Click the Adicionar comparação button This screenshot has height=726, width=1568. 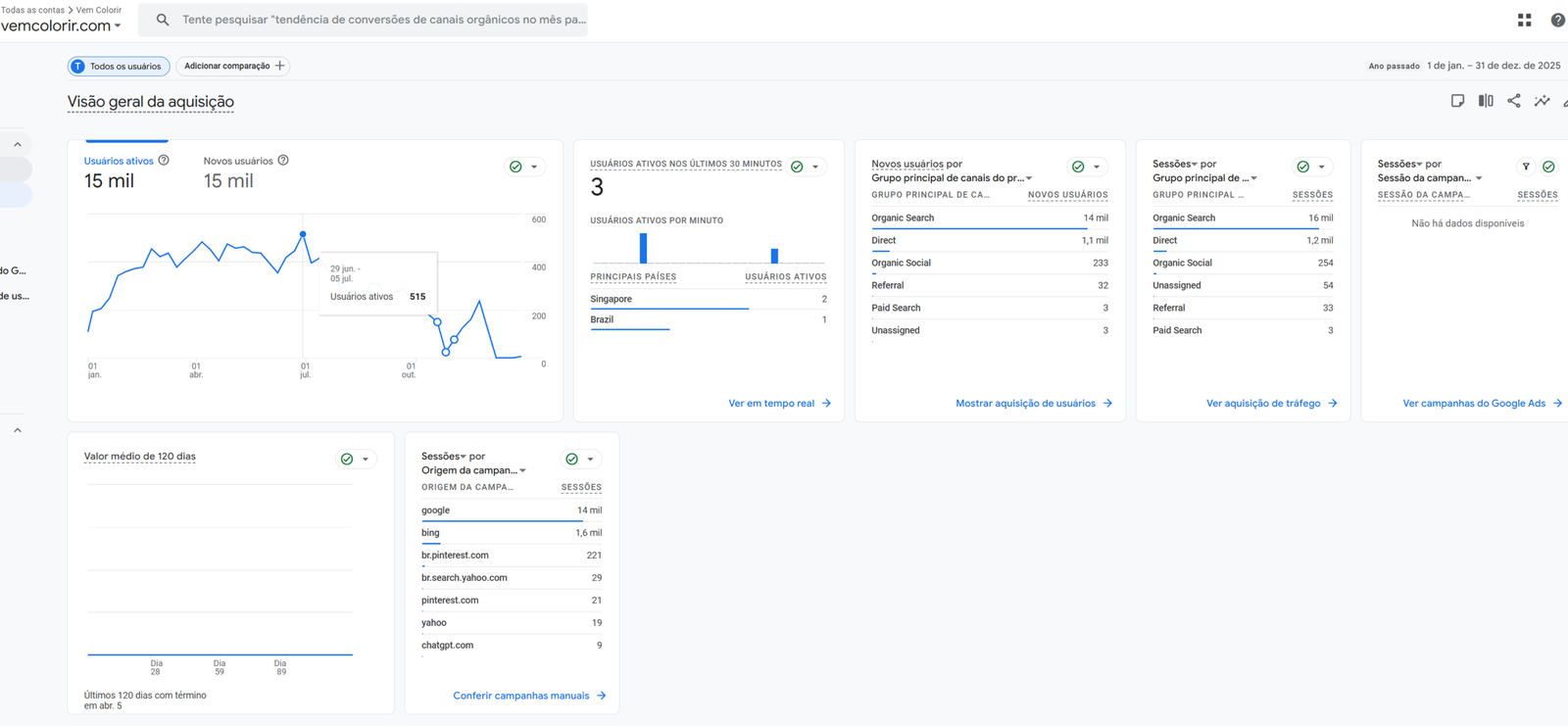point(233,66)
